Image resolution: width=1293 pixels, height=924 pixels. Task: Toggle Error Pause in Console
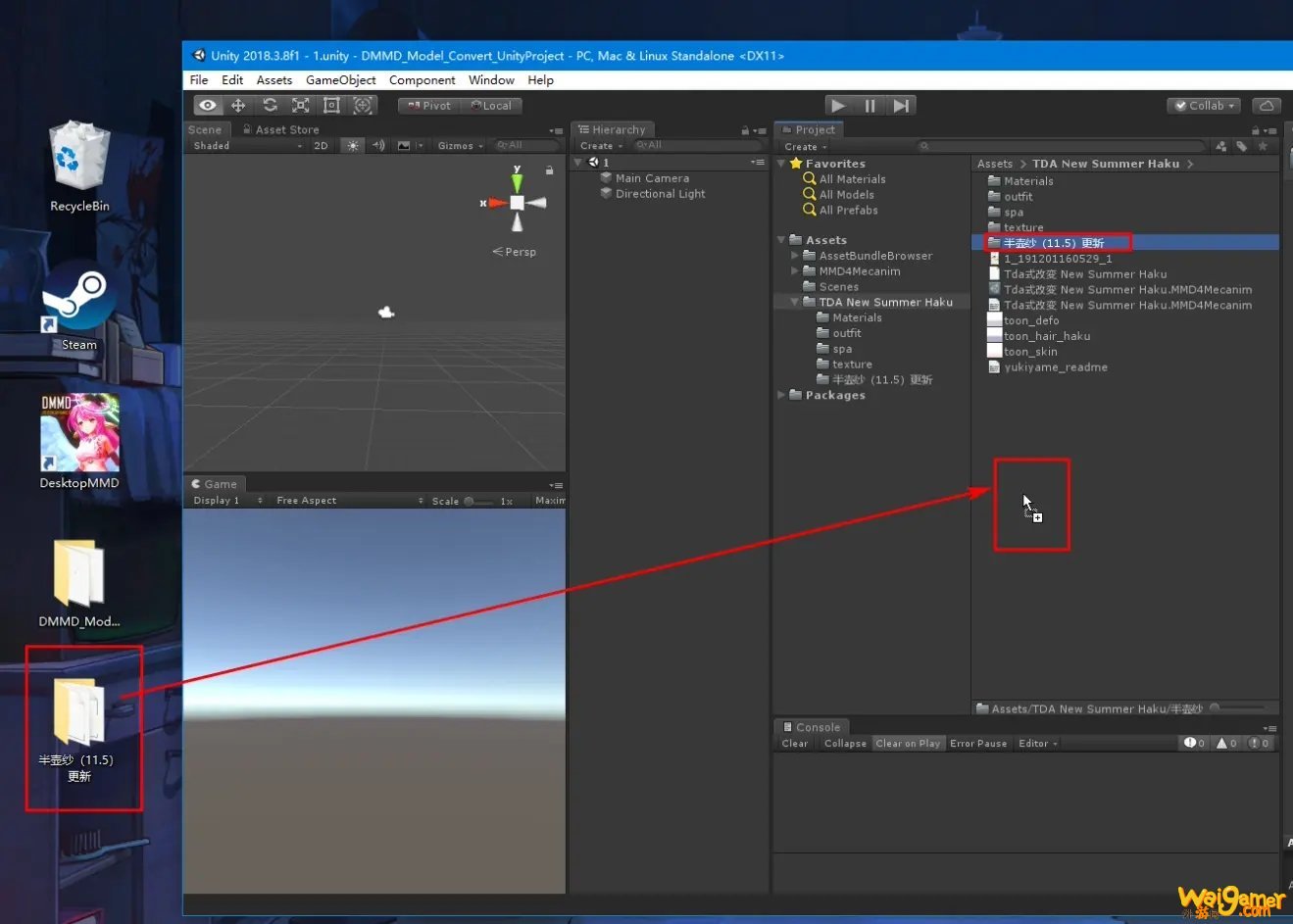(x=978, y=743)
